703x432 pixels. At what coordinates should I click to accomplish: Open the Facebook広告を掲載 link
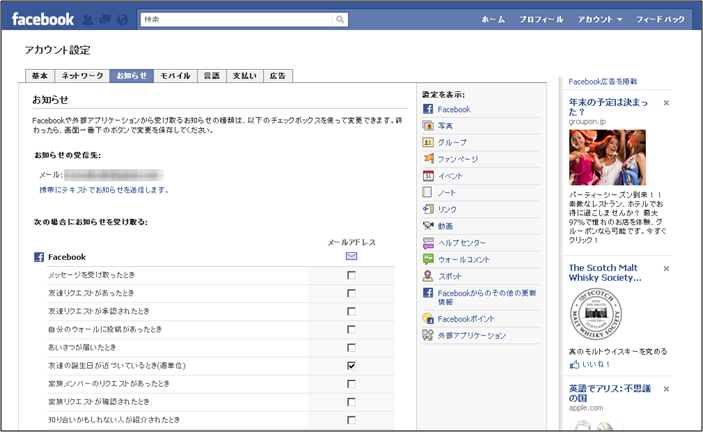603,82
